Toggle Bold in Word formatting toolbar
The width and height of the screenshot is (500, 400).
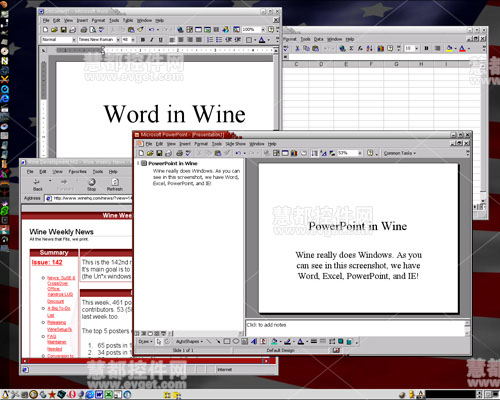pos(143,40)
